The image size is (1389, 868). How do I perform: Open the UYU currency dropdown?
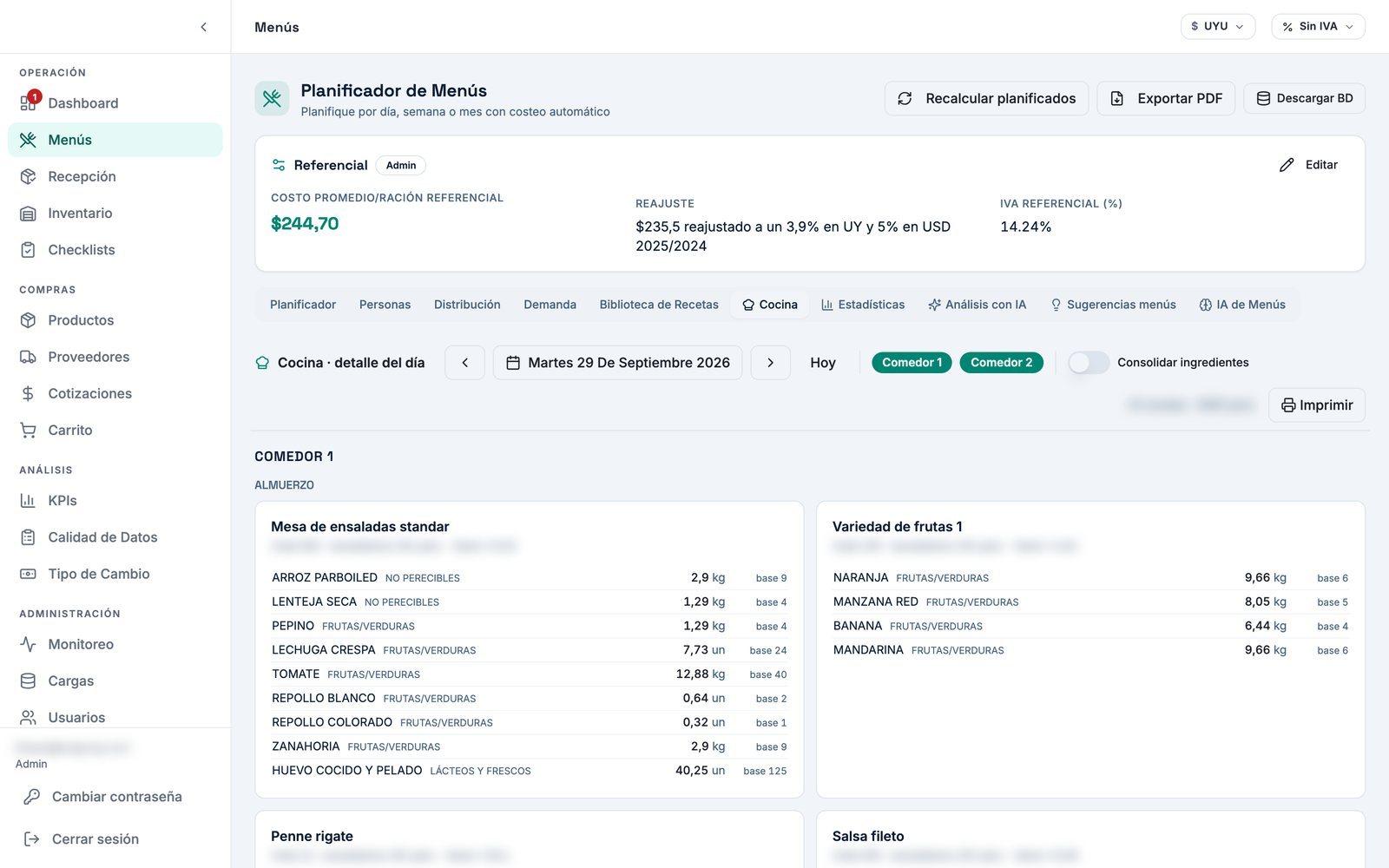tap(1218, 27)
